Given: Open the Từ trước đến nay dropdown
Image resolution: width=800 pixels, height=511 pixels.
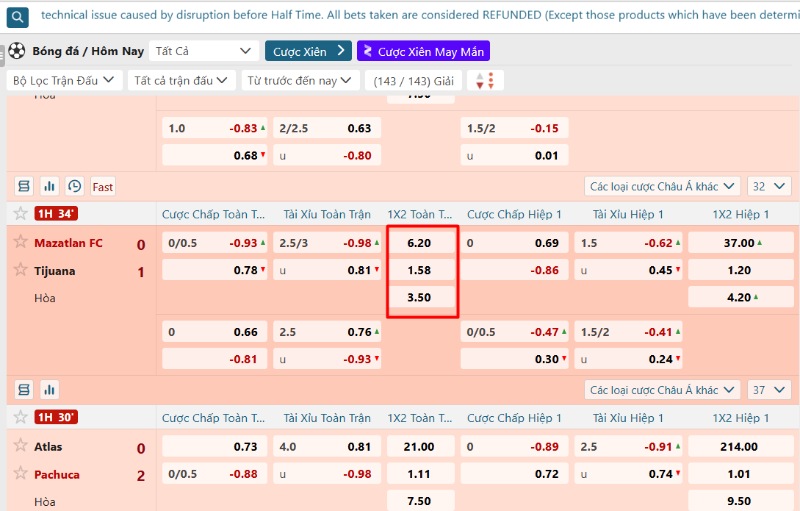Looking at the screenshot, I should coord(300,81).
